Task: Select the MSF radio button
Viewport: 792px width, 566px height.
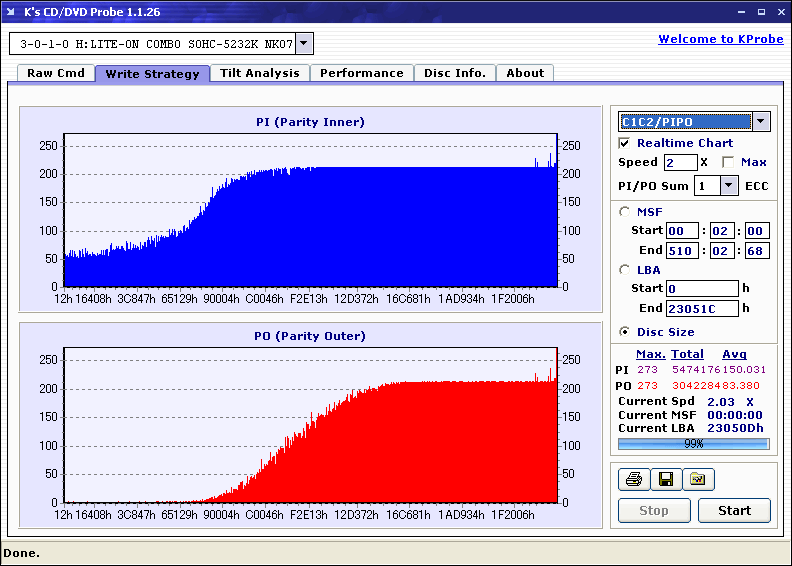Action: tap(624, 212)
